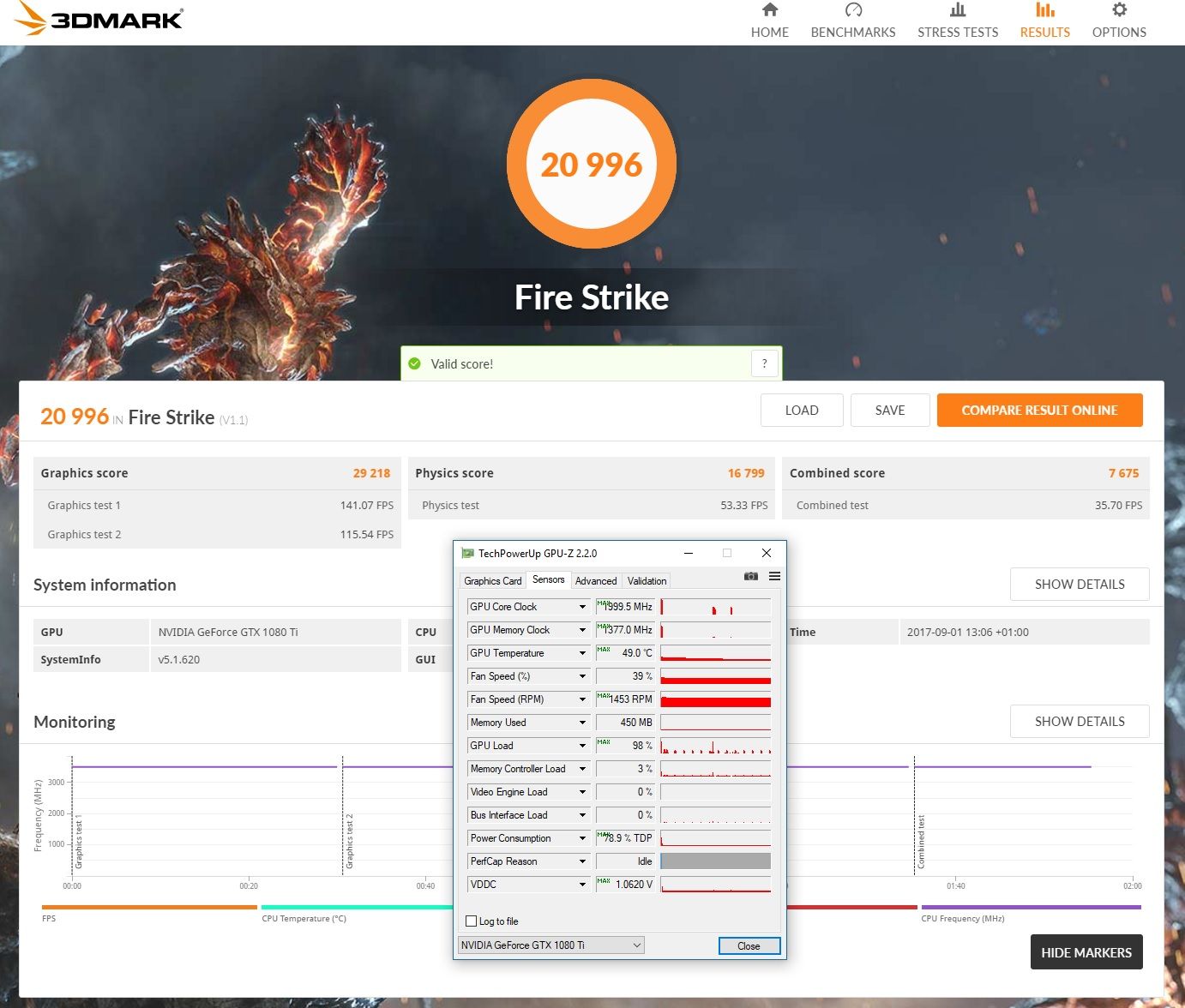Click the orange FPS legend bar

(149, 907)
